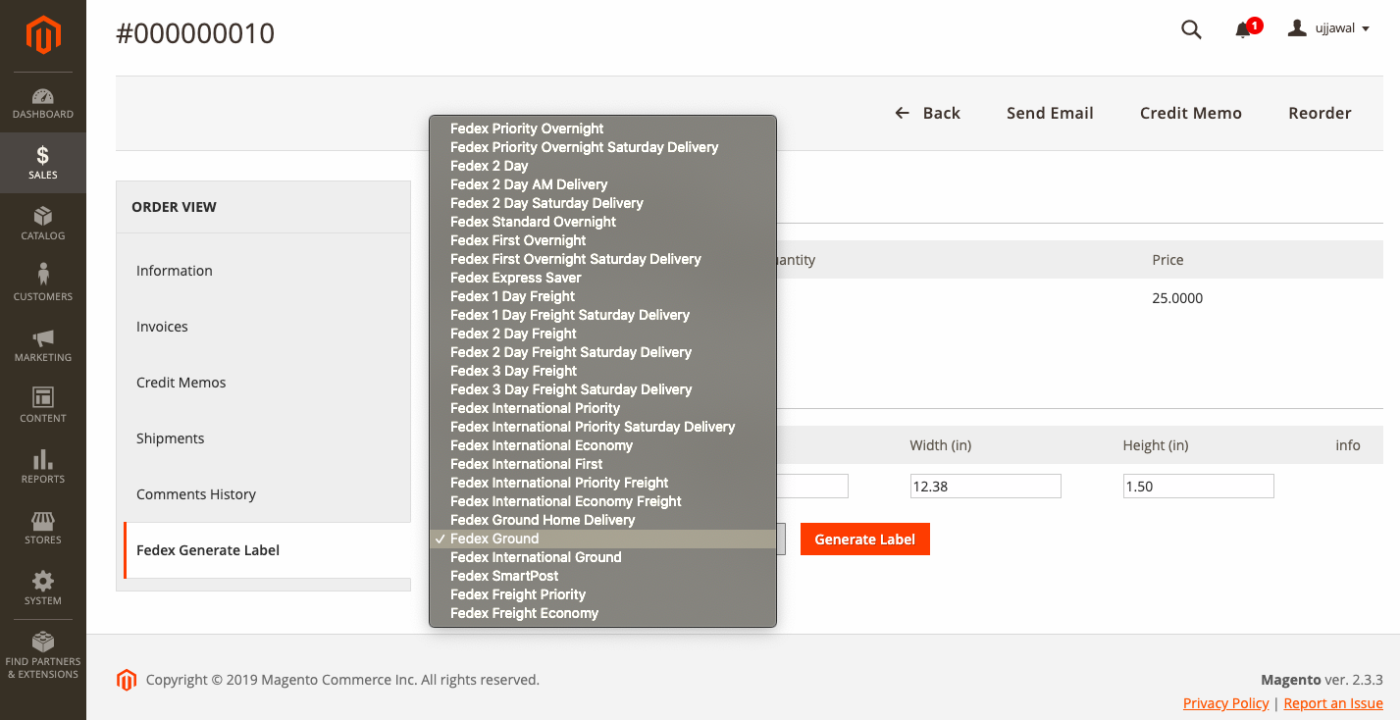Click the user avatar icon
The image size is (1400, 720).
[1297, 28]
